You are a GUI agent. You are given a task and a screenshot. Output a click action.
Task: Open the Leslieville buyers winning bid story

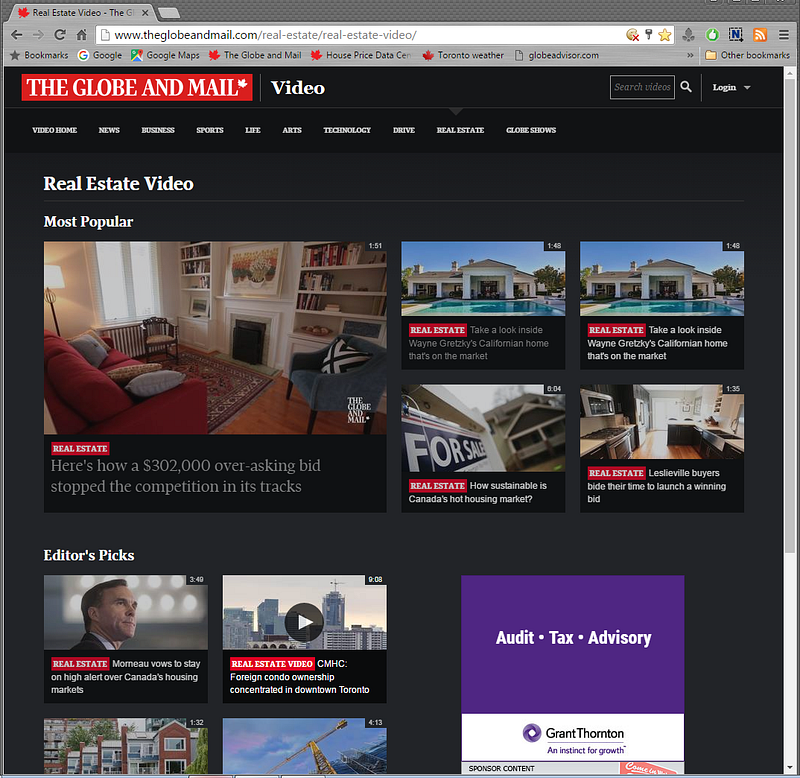click(657, 486)
